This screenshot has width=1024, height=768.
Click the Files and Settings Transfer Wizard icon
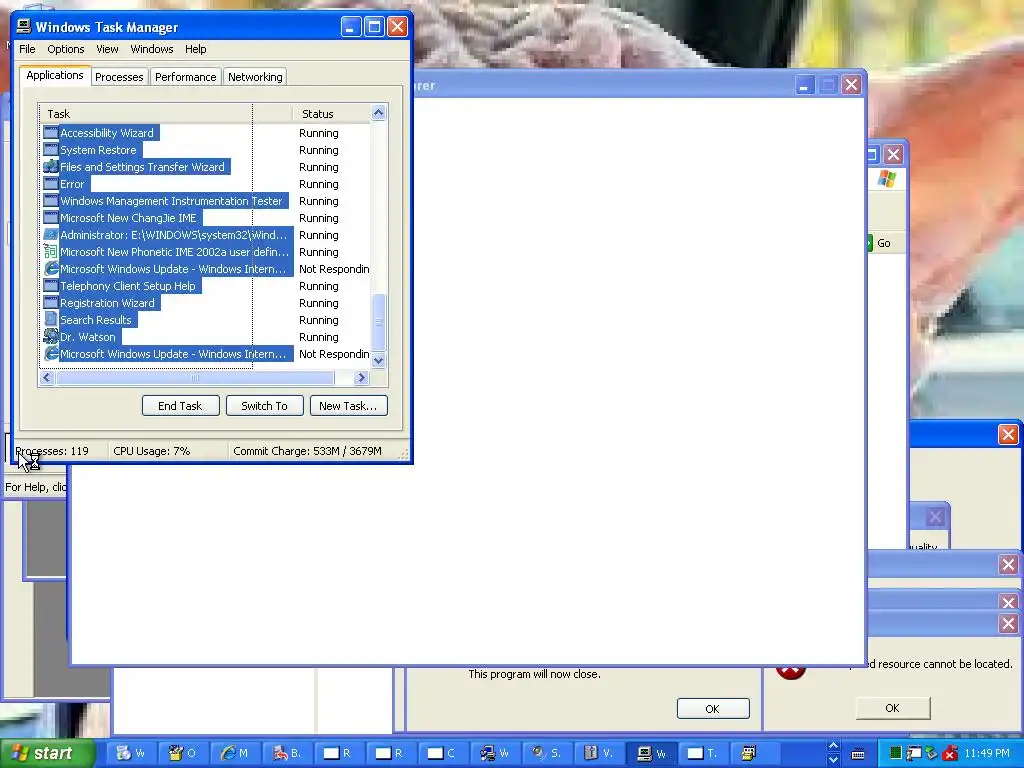click(x=51, y=167)
